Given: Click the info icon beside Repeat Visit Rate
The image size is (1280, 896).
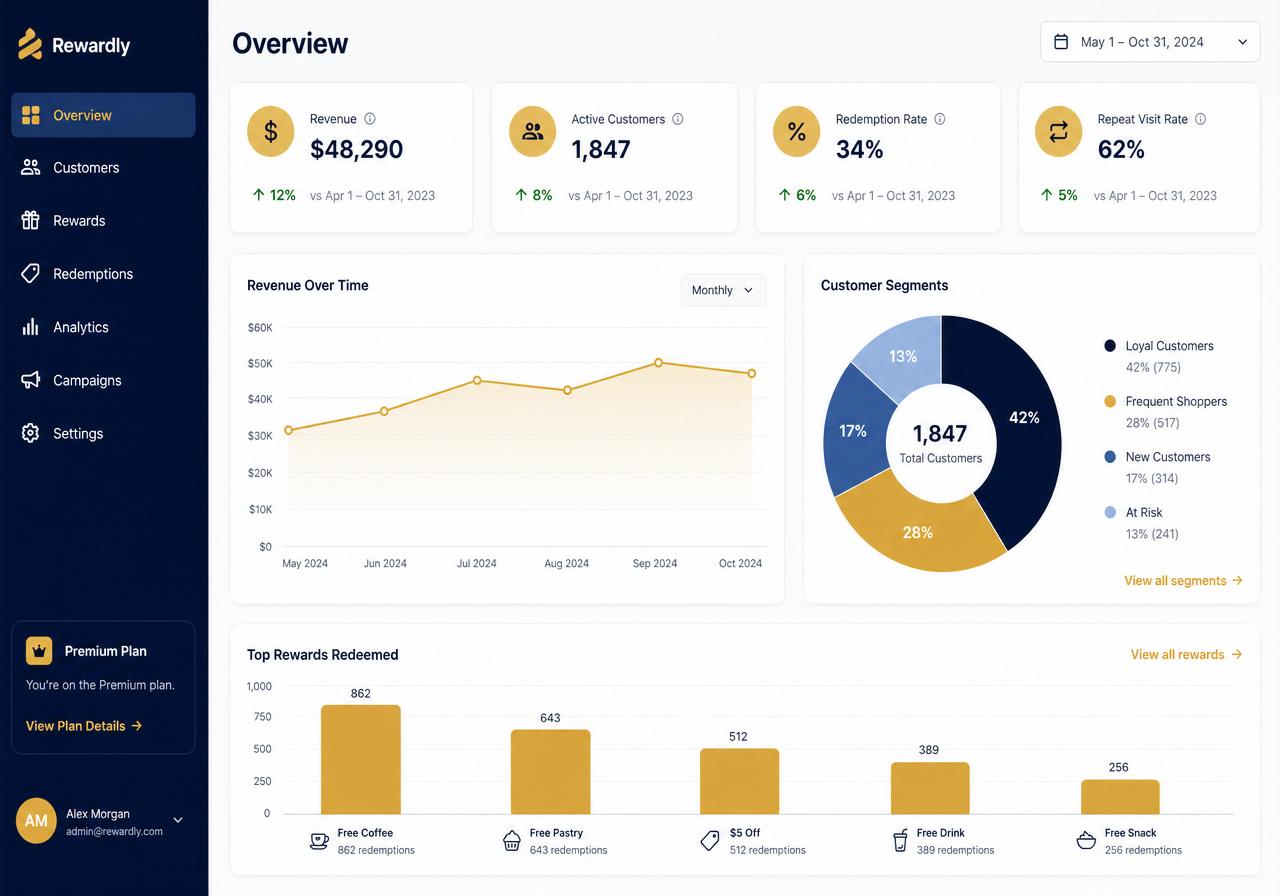Looking at the screenshot, I should click(1201, 119).
